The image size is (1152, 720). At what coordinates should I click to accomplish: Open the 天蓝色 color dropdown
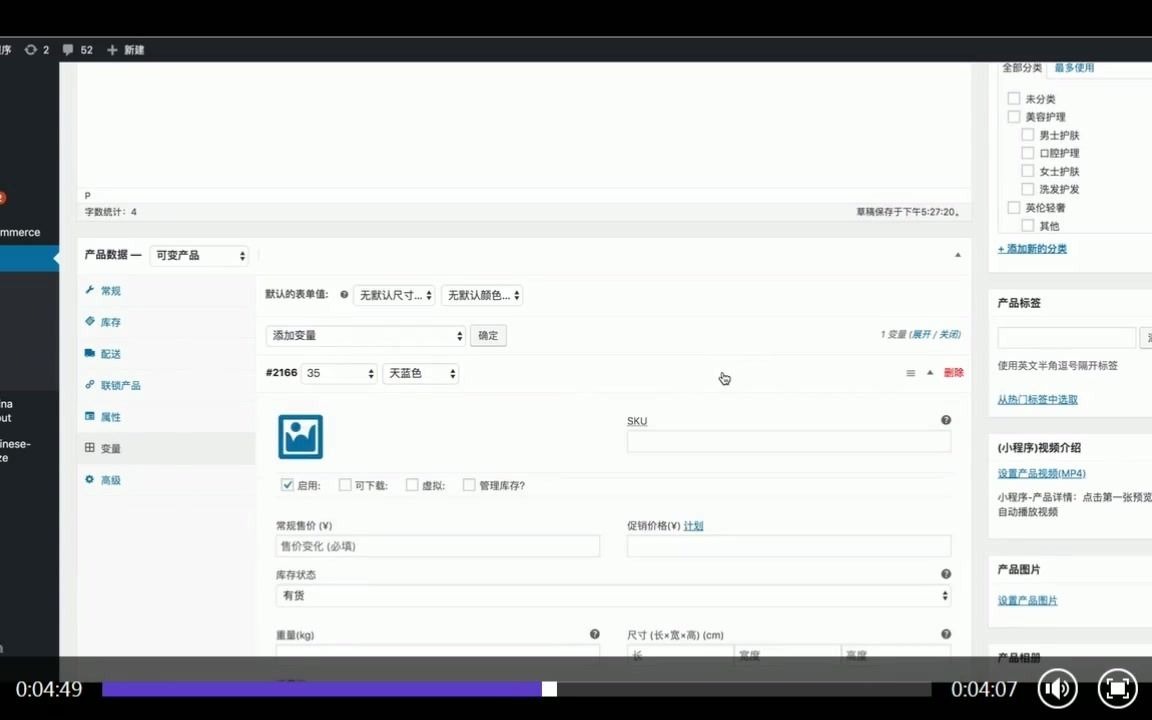pos(420,373)
